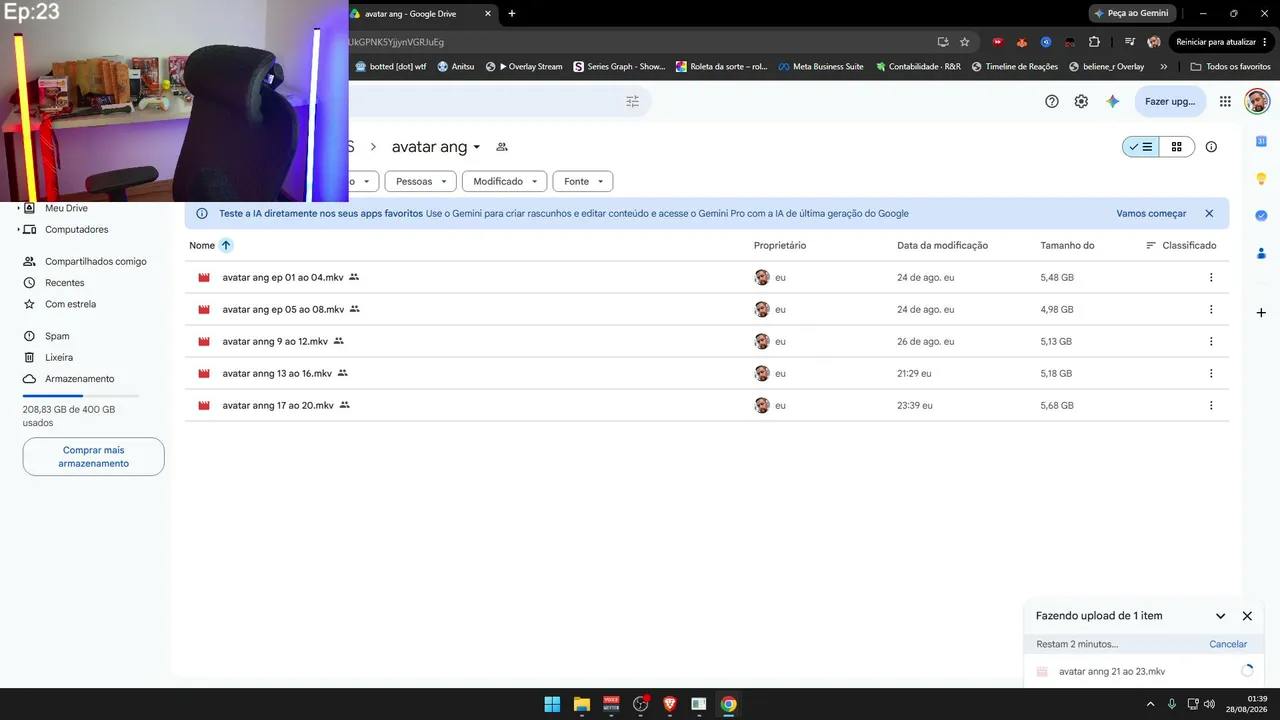Show hidden system tray icons
The height and width of the screenshot is (720, 1280).
click(1153, 704)
